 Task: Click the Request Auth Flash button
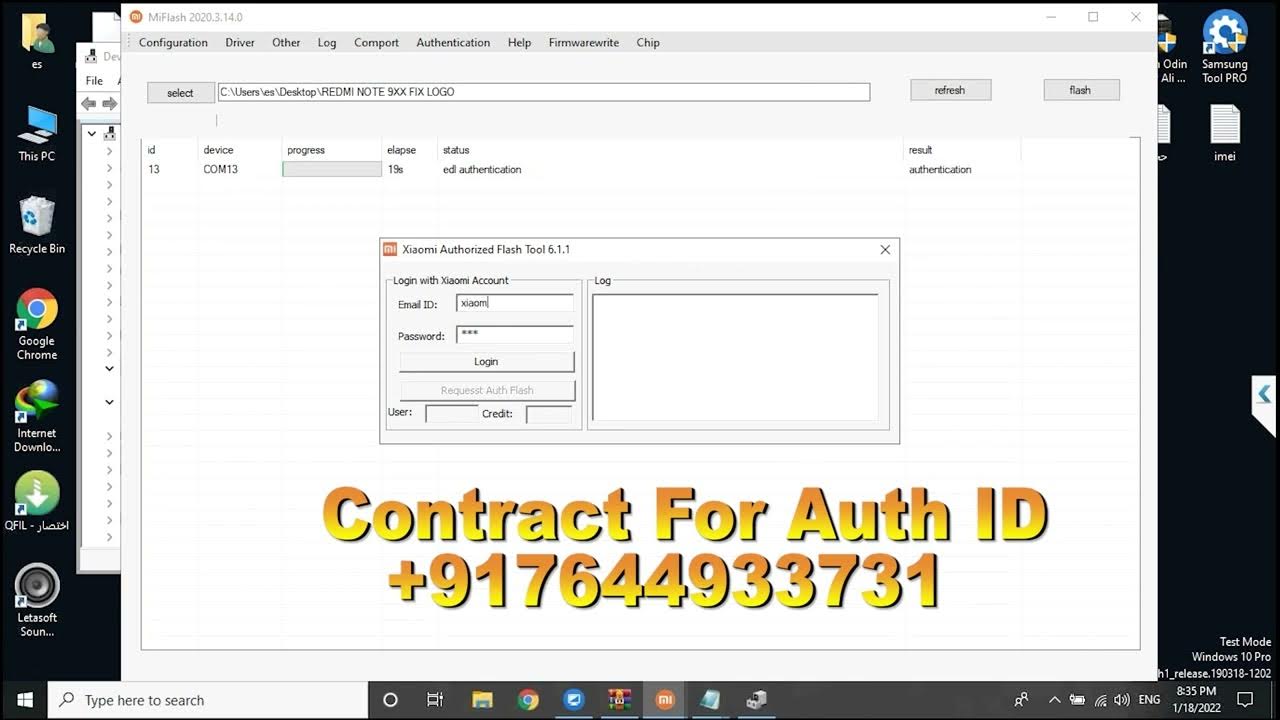pos(487,390)
